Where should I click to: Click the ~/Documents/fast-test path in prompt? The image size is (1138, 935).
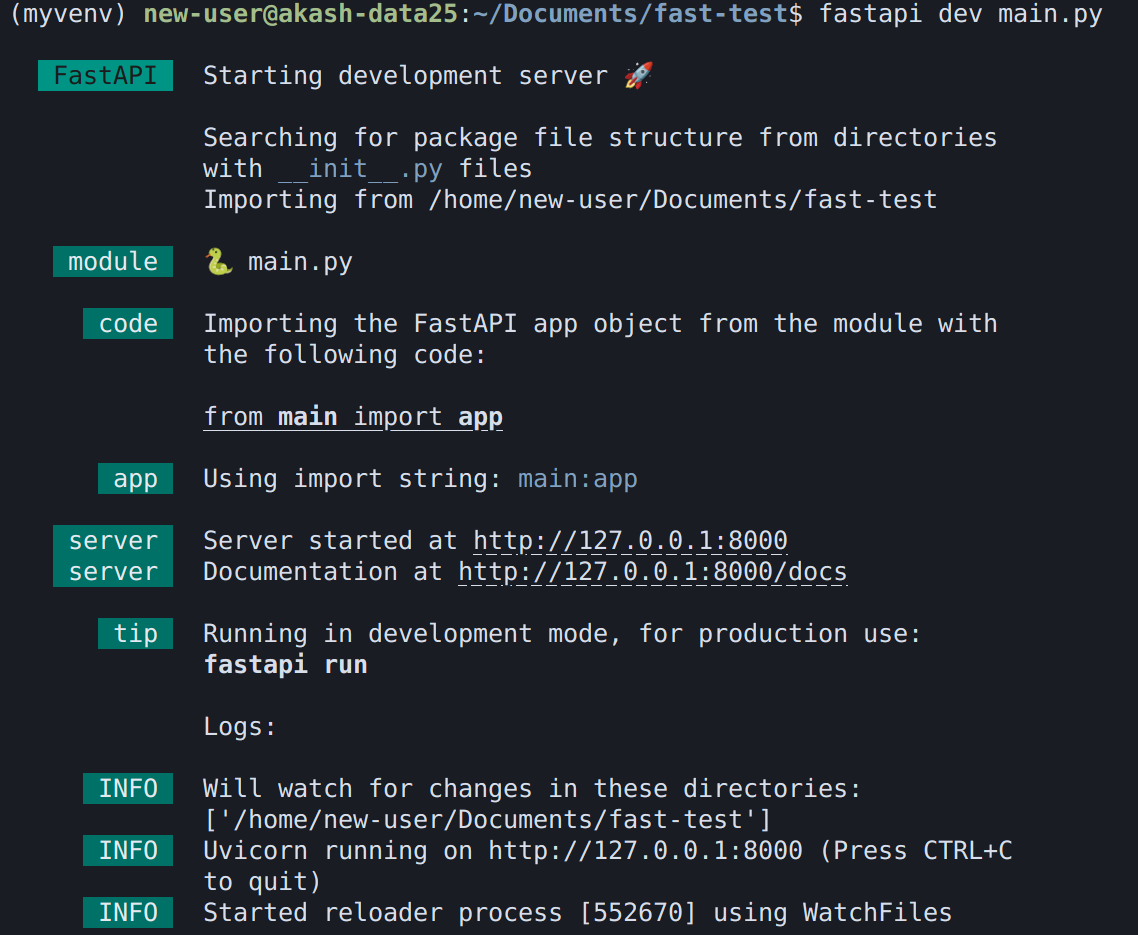[630, 14]
